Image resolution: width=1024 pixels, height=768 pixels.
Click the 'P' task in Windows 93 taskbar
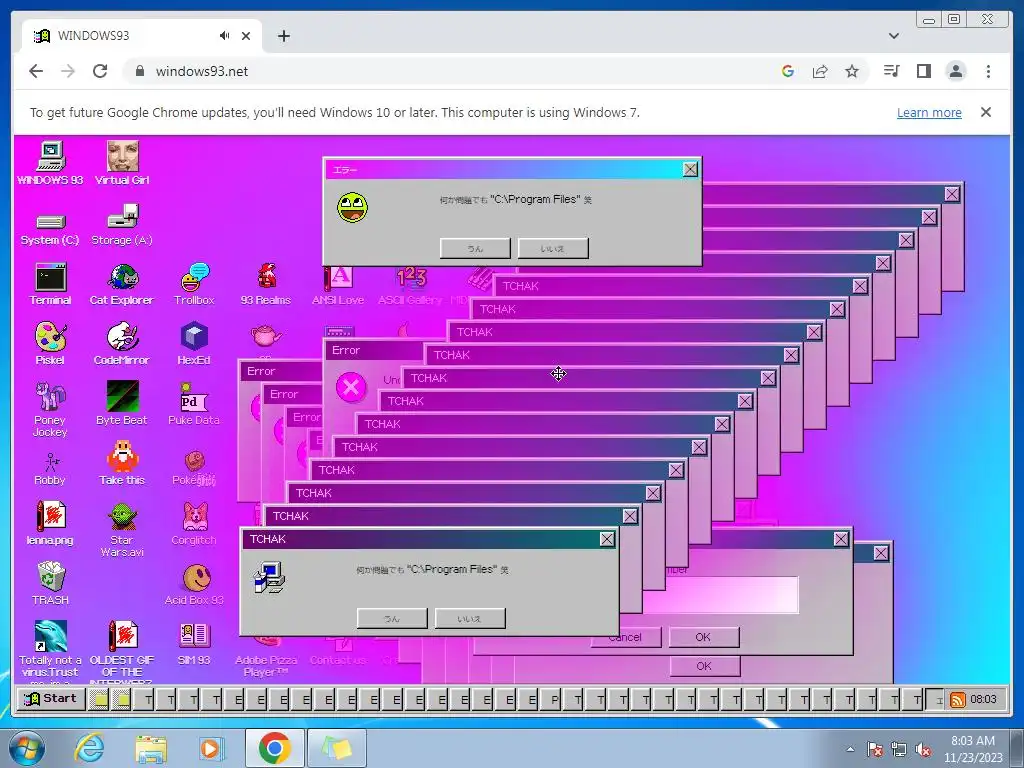[x=553, y=700]
